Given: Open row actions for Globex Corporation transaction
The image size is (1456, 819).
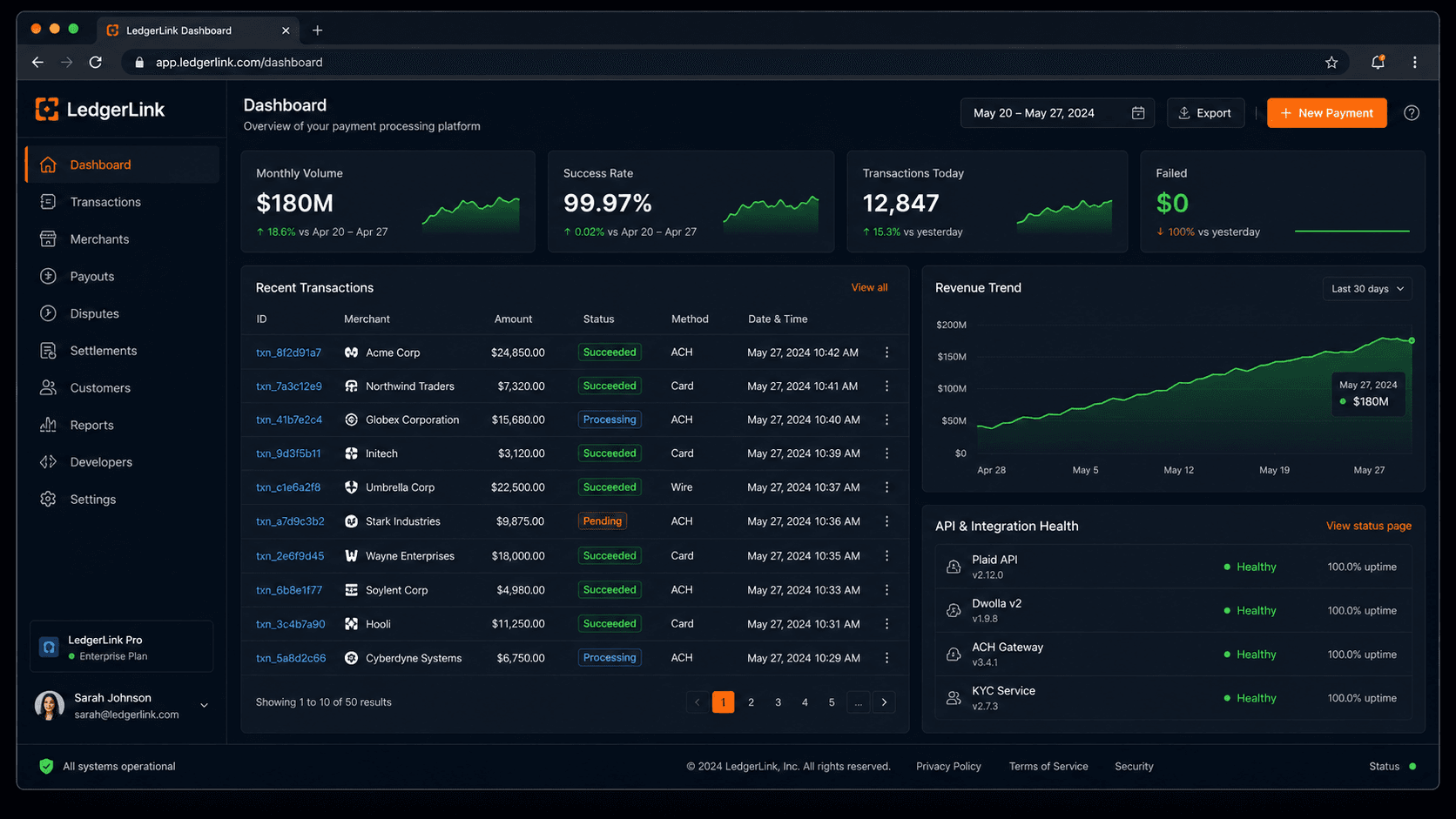Looking at the screenshot, I should click(886, 420).
